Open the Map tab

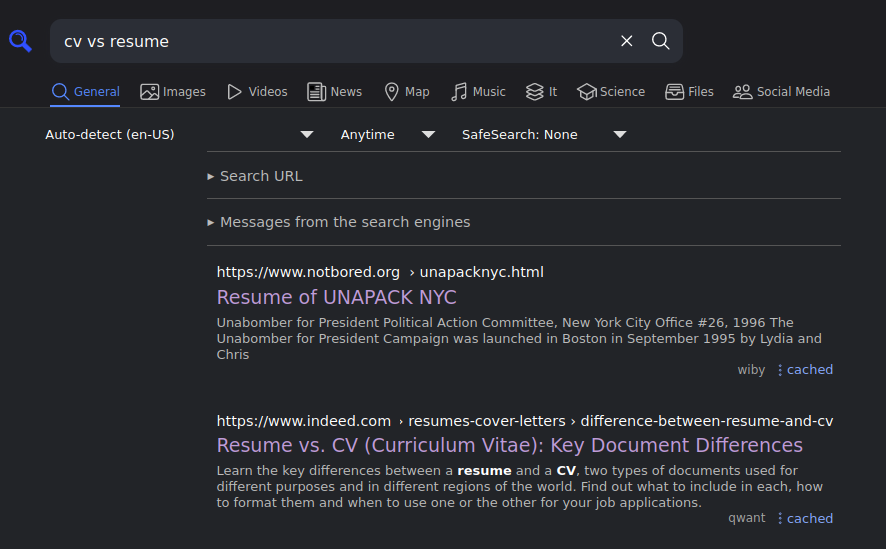[x=407, y=92]
